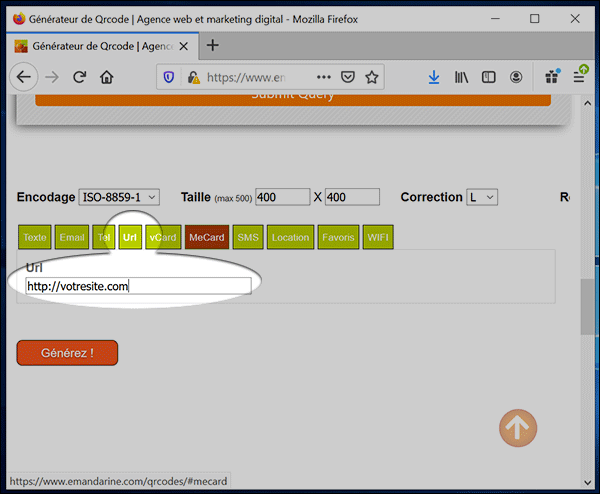Bookmark this page with the star icon
The image size is (600, 494).
pos(372,77)
